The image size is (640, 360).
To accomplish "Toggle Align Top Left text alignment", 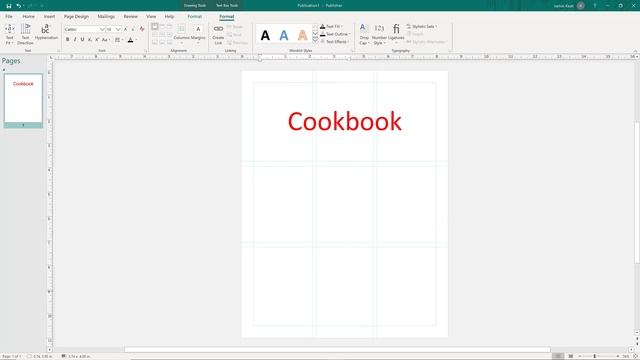I will tap(155, 27).
